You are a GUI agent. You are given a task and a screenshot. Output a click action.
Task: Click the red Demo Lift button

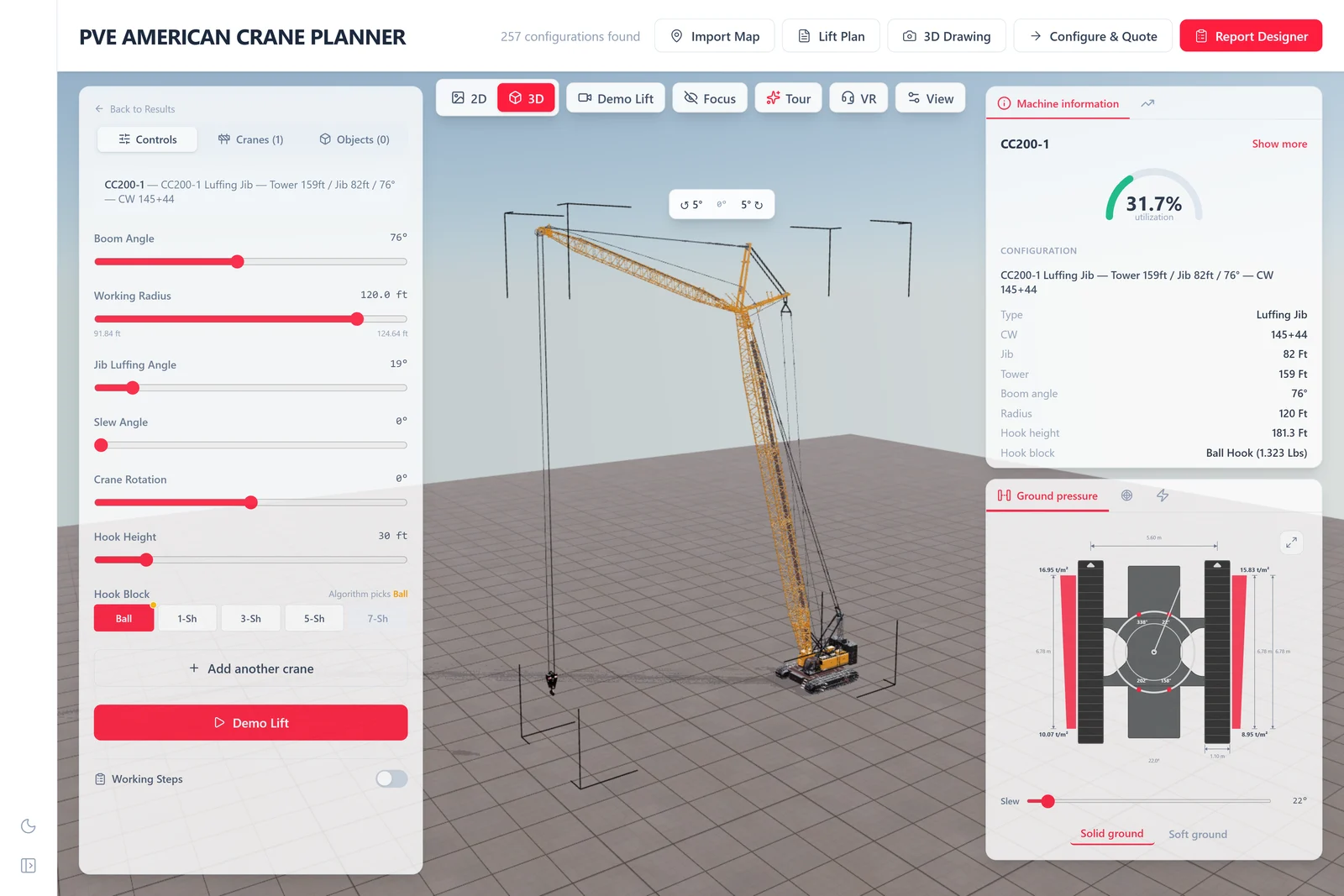(250, 722)
